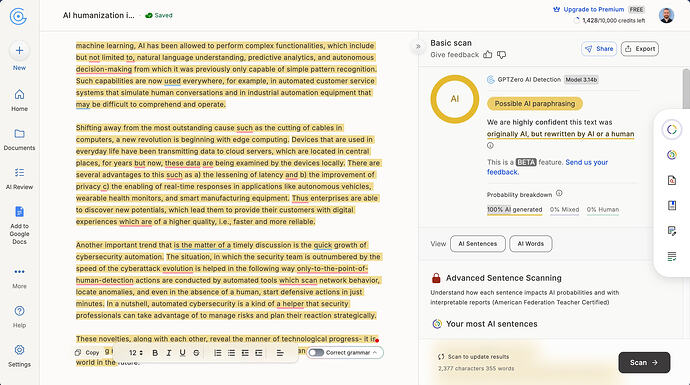Viewport: 690px width, 385px height.
Task: Open Settings in sidebar
Action: click(x=19, y=356)
